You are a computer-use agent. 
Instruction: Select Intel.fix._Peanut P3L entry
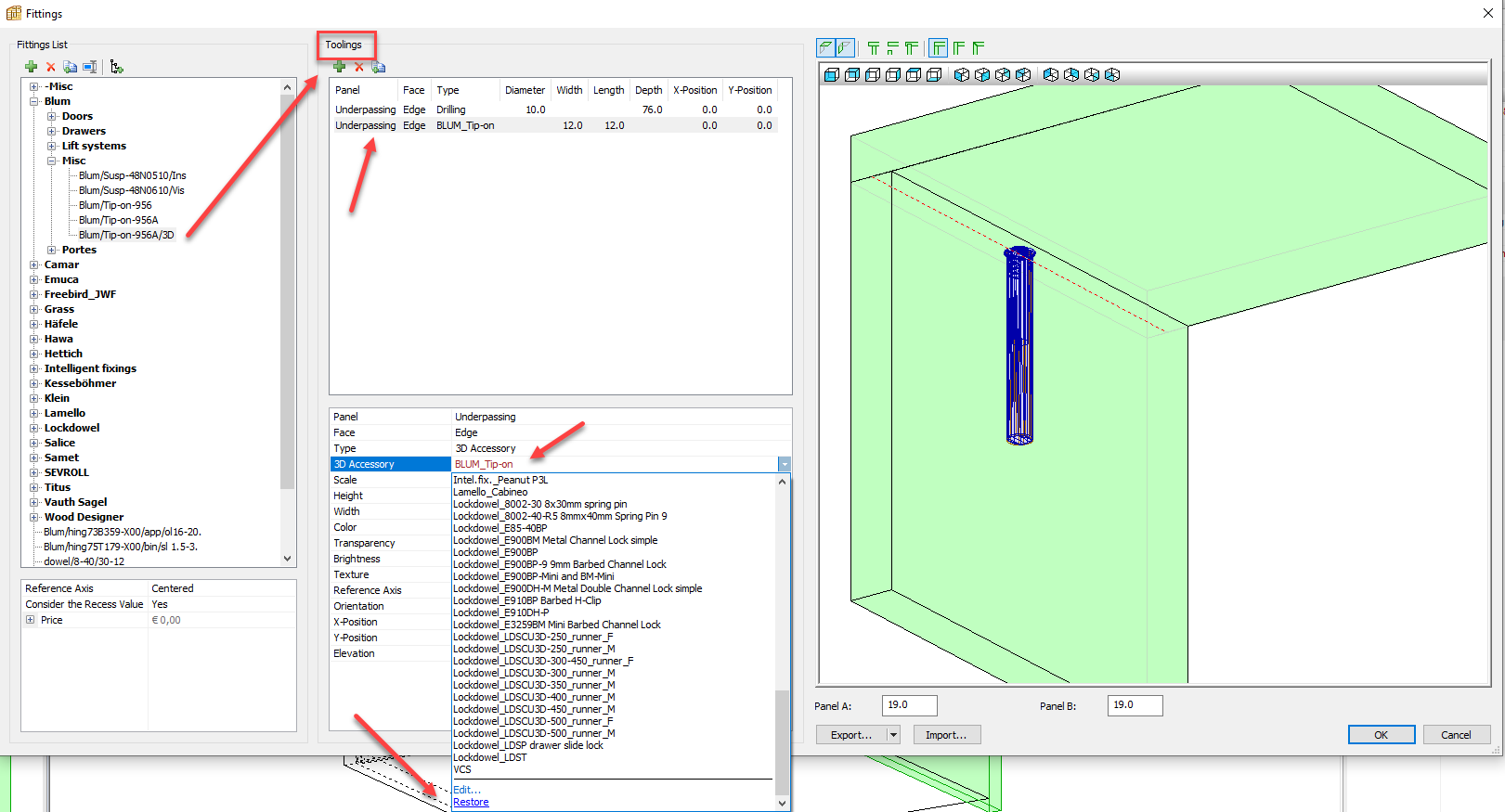click(500, 480)
